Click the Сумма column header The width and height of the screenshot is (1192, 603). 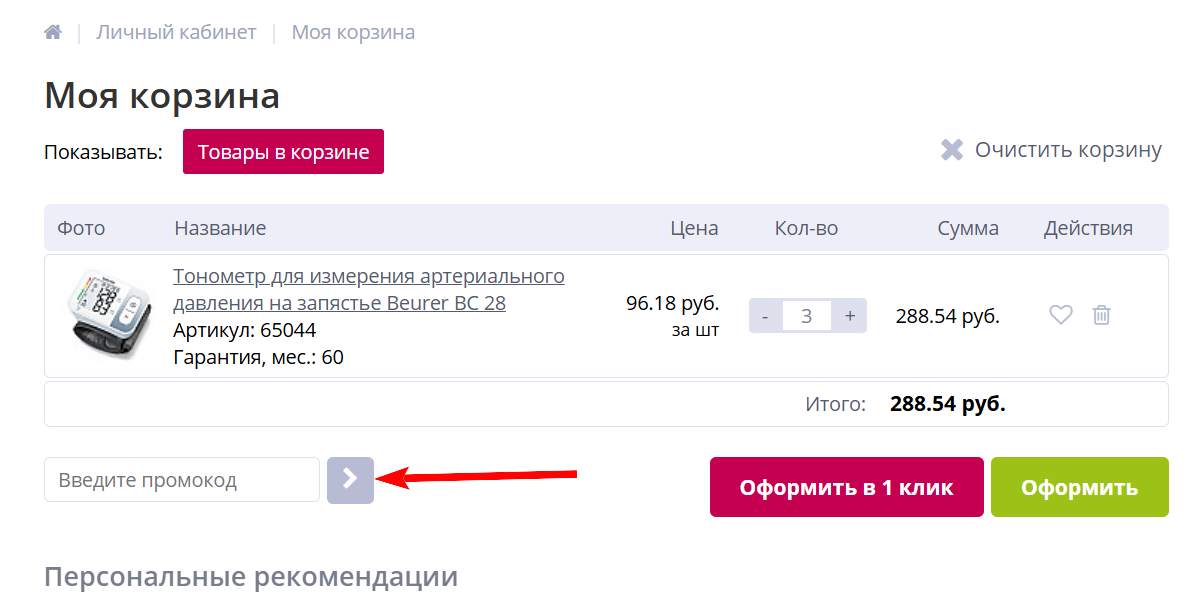[x=968, y=228]
